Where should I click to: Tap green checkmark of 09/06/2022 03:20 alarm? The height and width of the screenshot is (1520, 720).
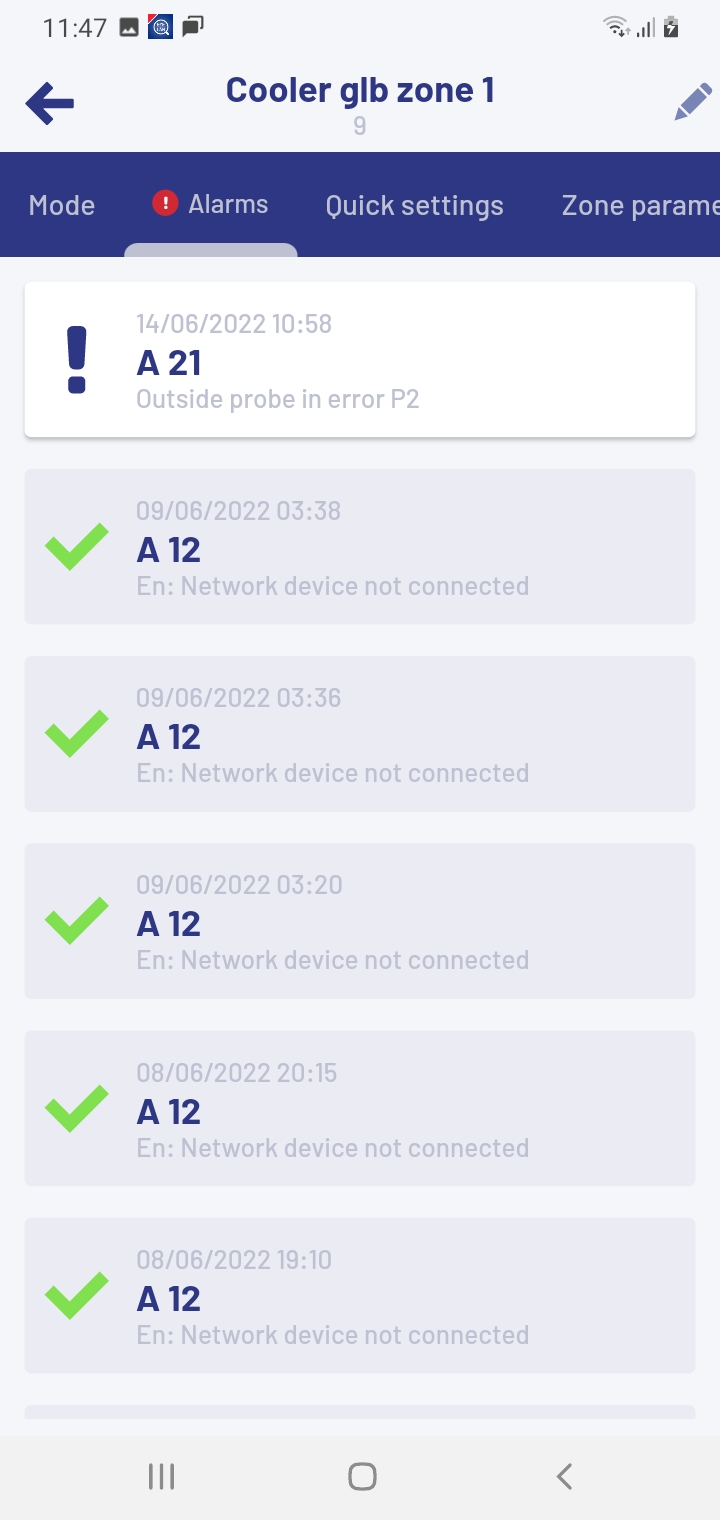[77, 921]
